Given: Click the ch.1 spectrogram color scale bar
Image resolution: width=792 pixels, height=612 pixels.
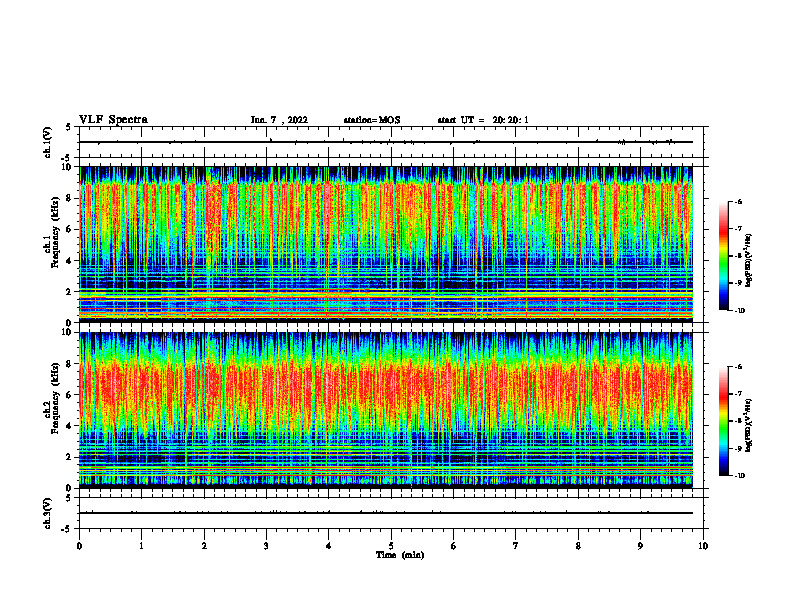Looking at the screenshot, I should (723, 256).
